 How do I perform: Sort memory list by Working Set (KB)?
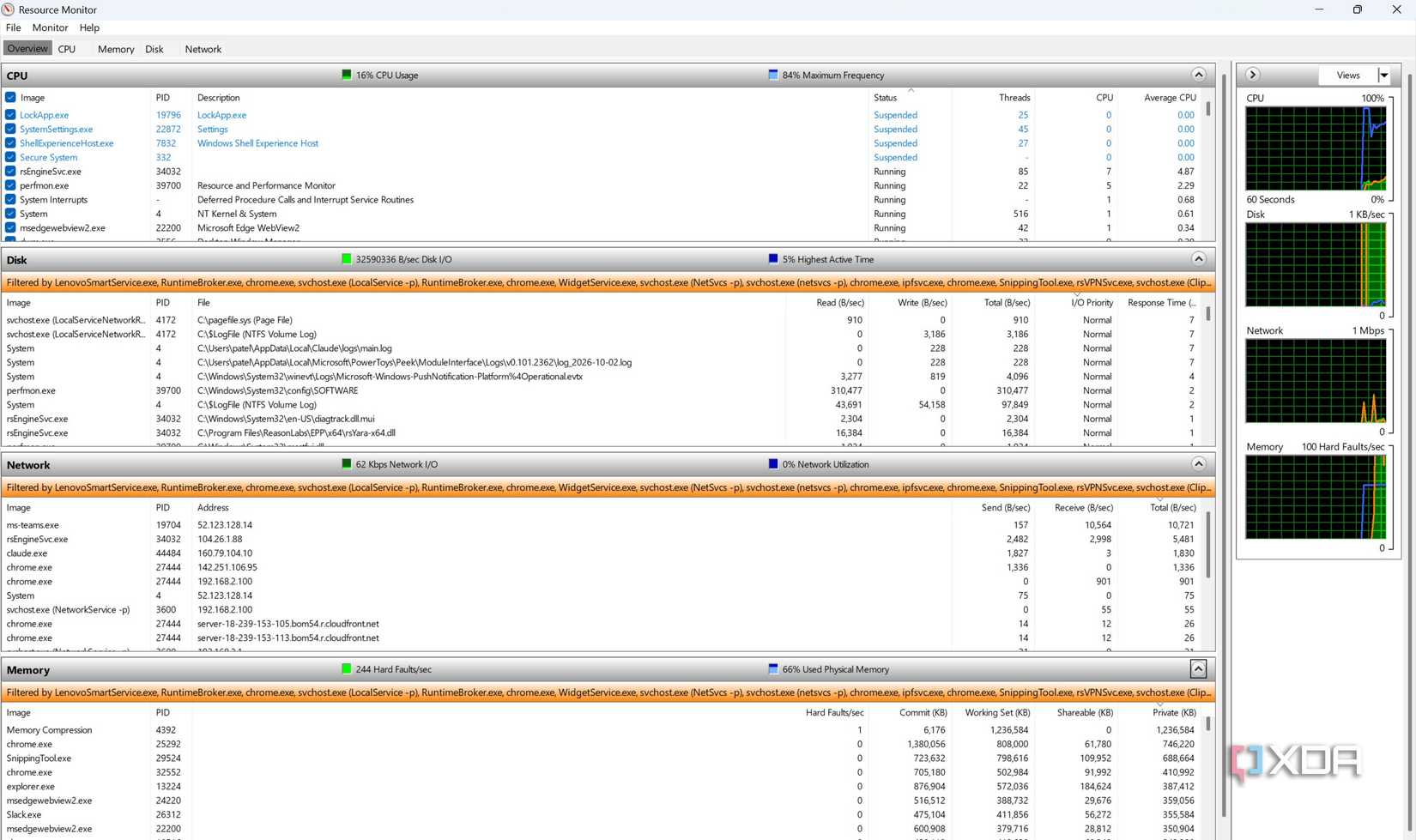coord(997,713)
